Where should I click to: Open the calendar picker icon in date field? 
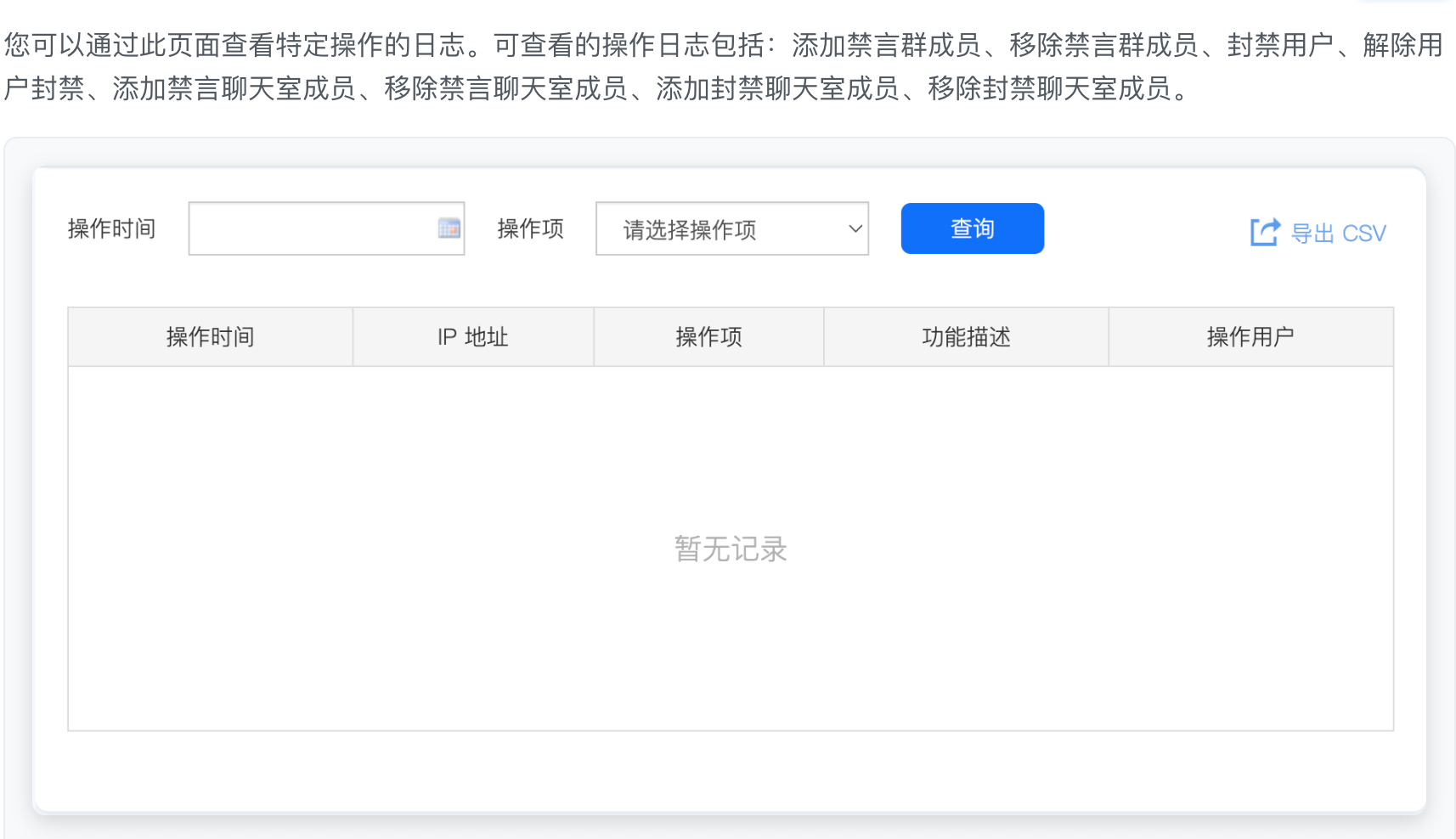[449, 228]
